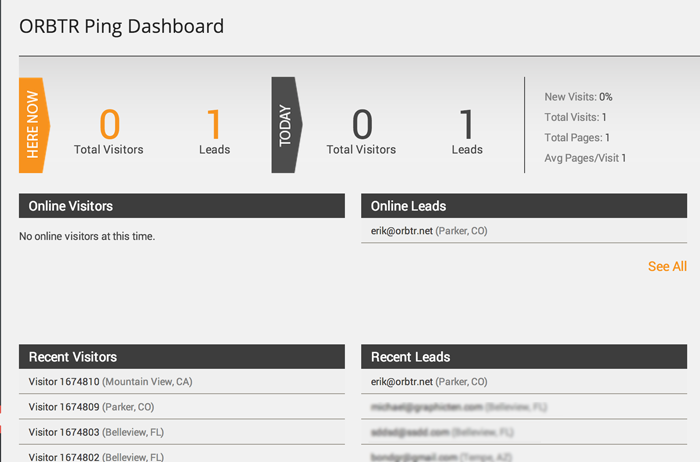Viewport: 700px width, 462px height.
Task: Click dark Total Visitors count under Today
Action: [x=362, y=124]
